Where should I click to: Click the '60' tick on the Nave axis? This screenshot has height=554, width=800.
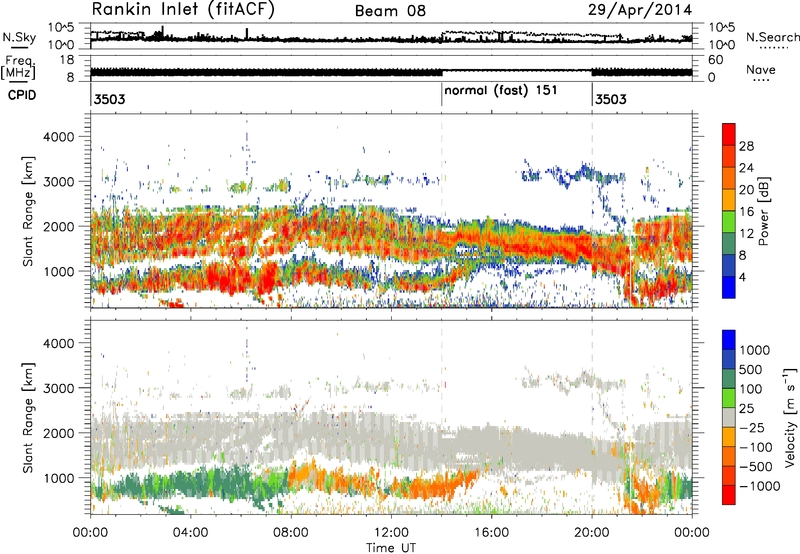click(716, 60)
